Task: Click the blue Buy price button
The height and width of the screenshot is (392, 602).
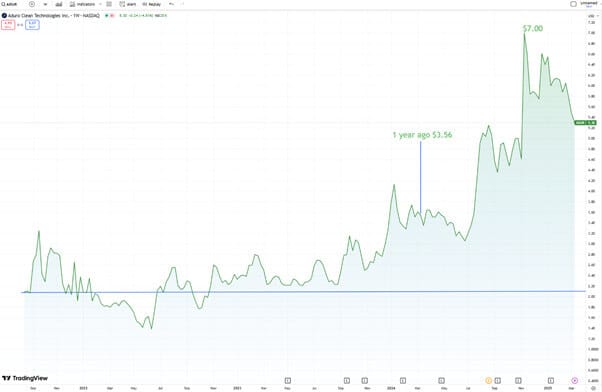Action: click(x=32, y=25)
